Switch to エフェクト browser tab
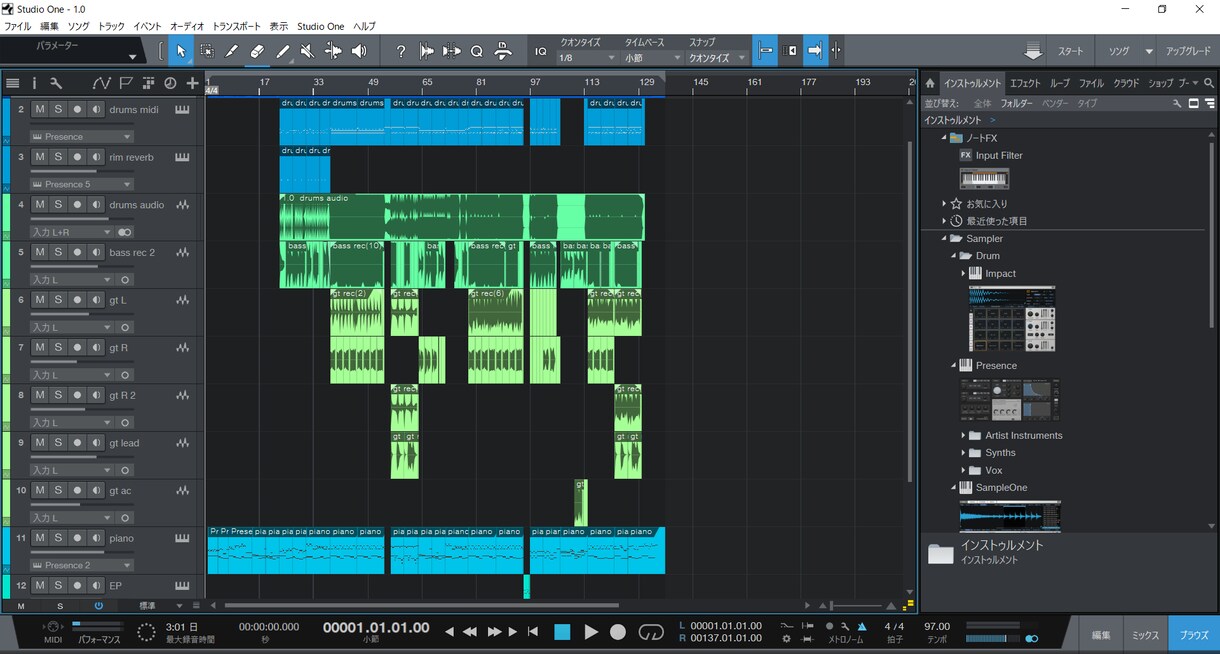1220x654 pixels. pyautogui.click(x=1025, y=83)
